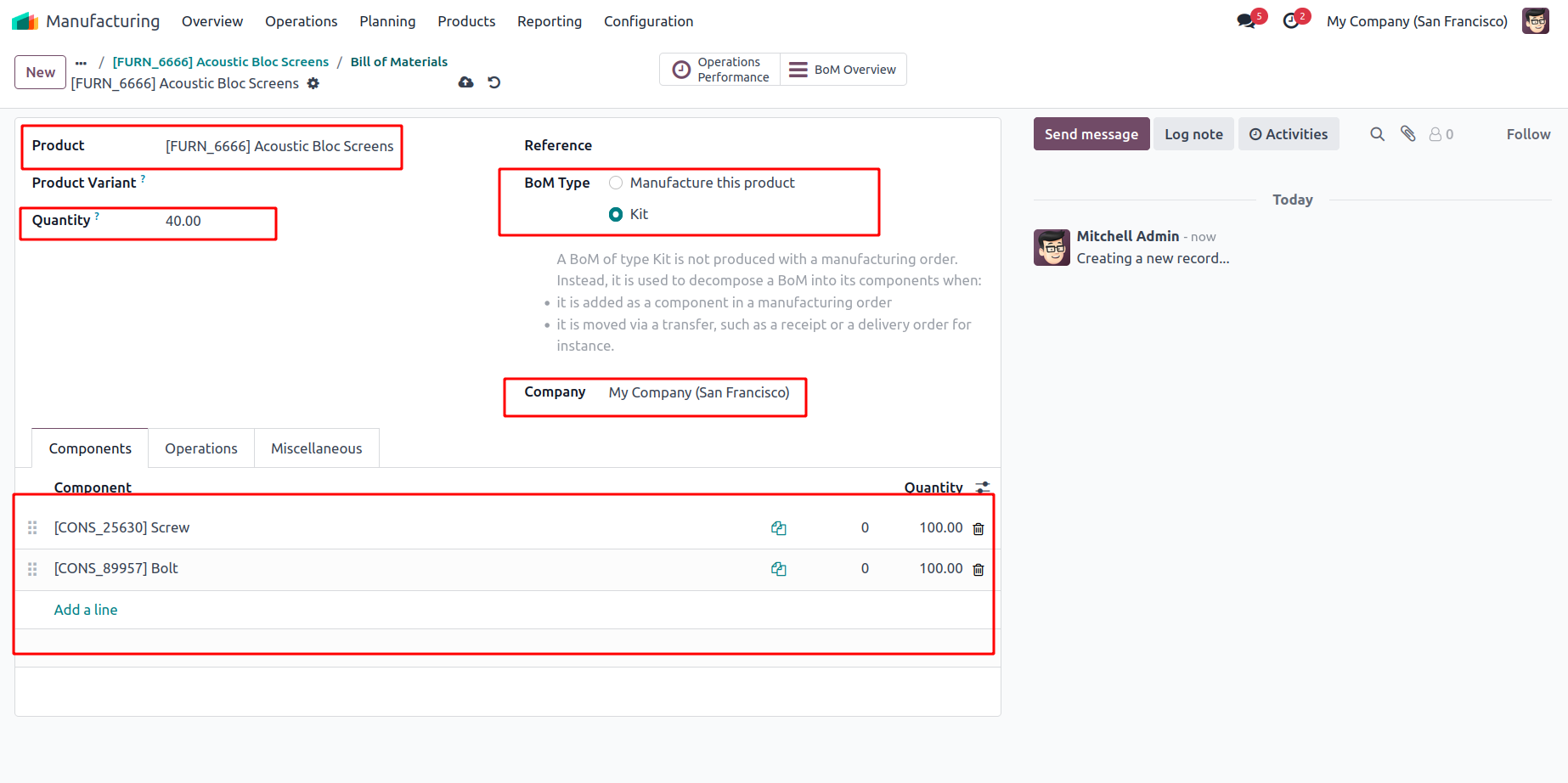
Task: Open the activities clock icon in navbar
Action: (1291, 21)
